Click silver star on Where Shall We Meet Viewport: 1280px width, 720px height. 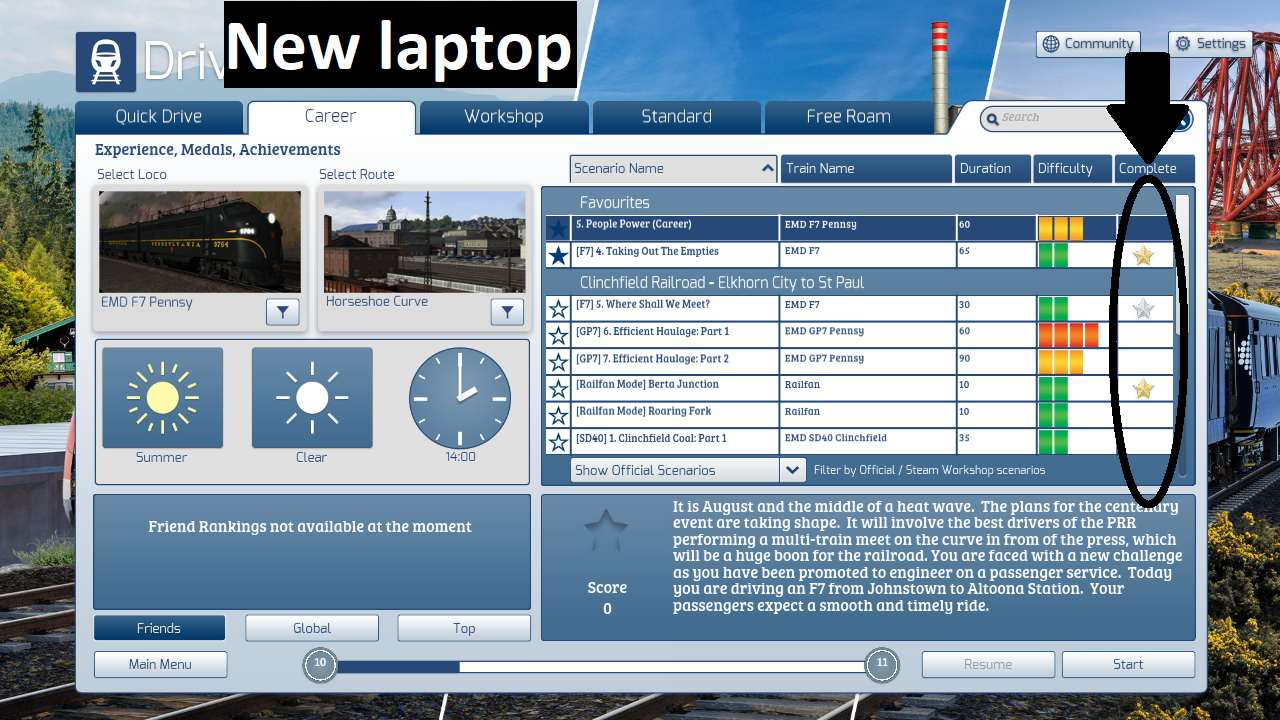pyautogui.click(x=1143, y=309)
